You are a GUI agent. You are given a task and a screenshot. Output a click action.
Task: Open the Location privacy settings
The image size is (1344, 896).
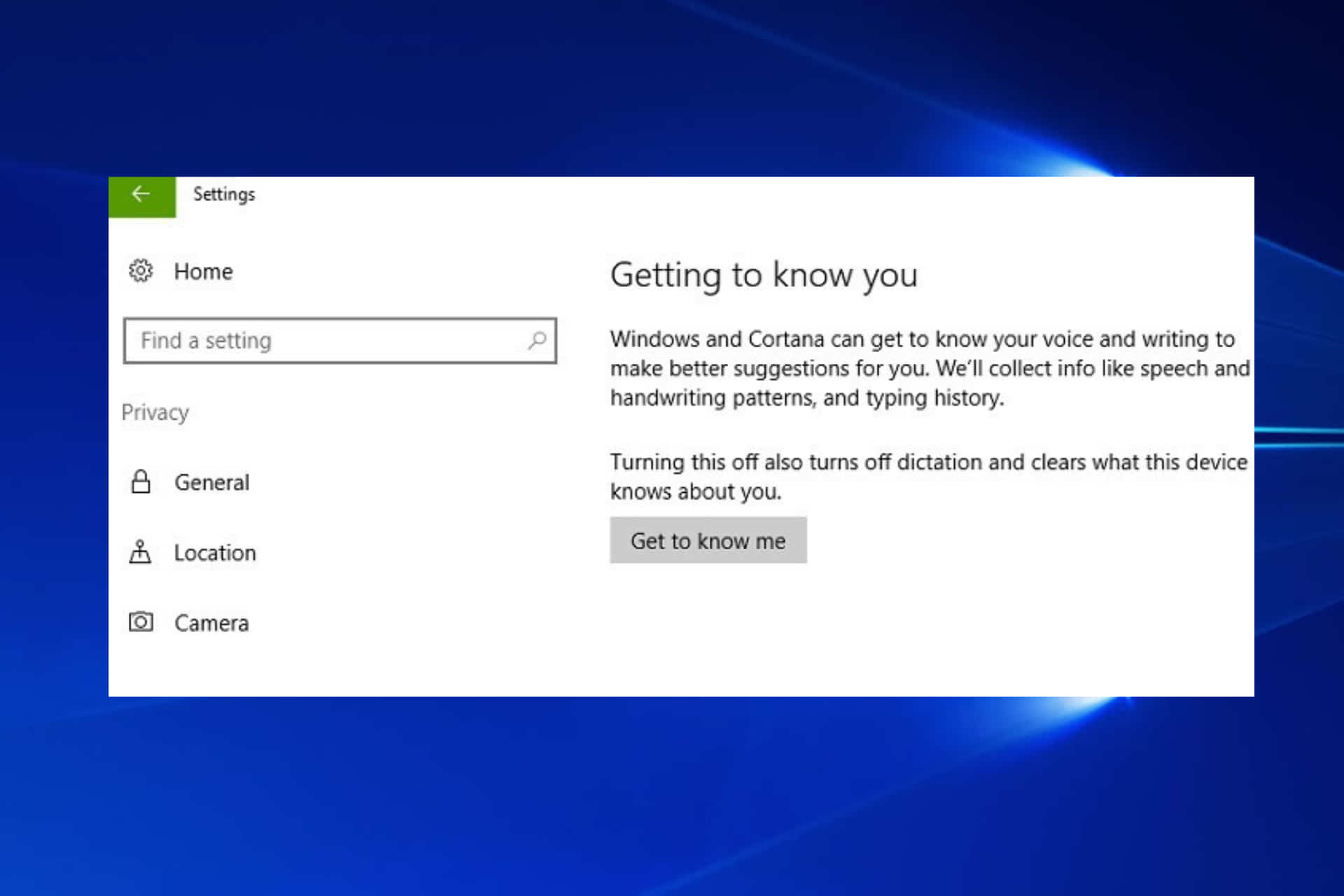[x=215, y=553]
